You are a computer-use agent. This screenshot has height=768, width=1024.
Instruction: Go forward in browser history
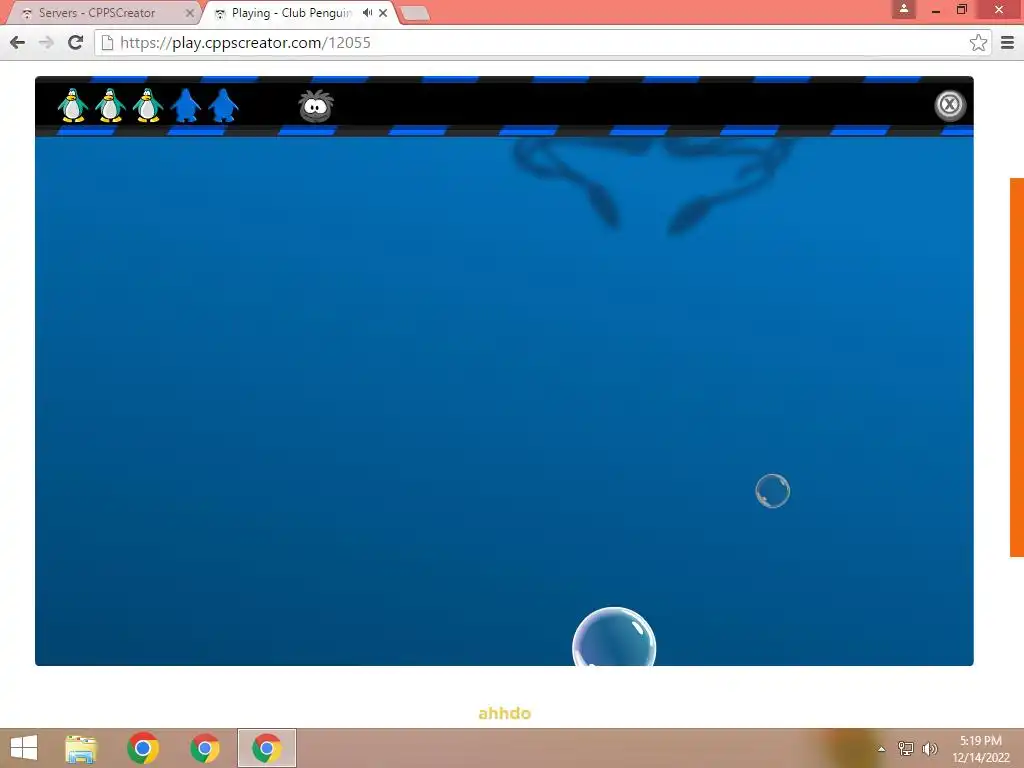click(x=46, y=43)
